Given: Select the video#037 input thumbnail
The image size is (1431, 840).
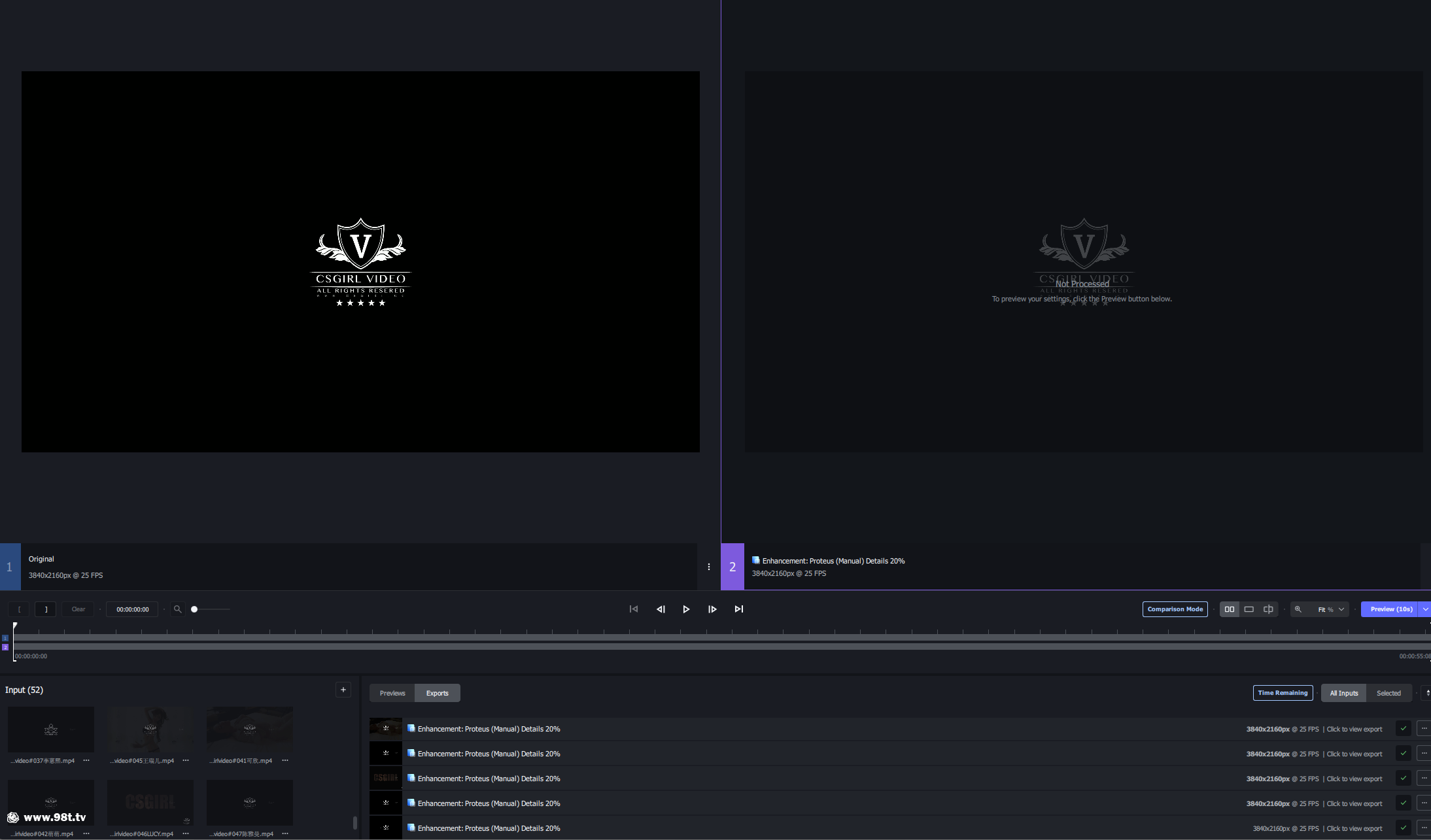Looking at the screenshot, I should coord(51,730).
